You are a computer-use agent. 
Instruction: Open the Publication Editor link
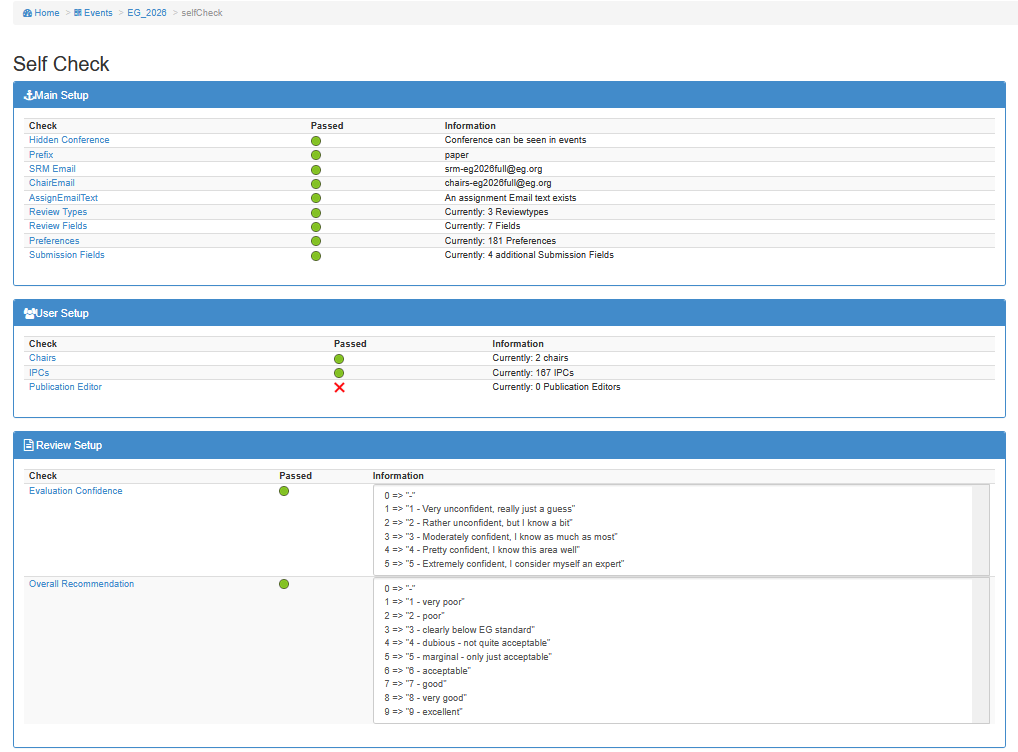click(x=65, y=387)
